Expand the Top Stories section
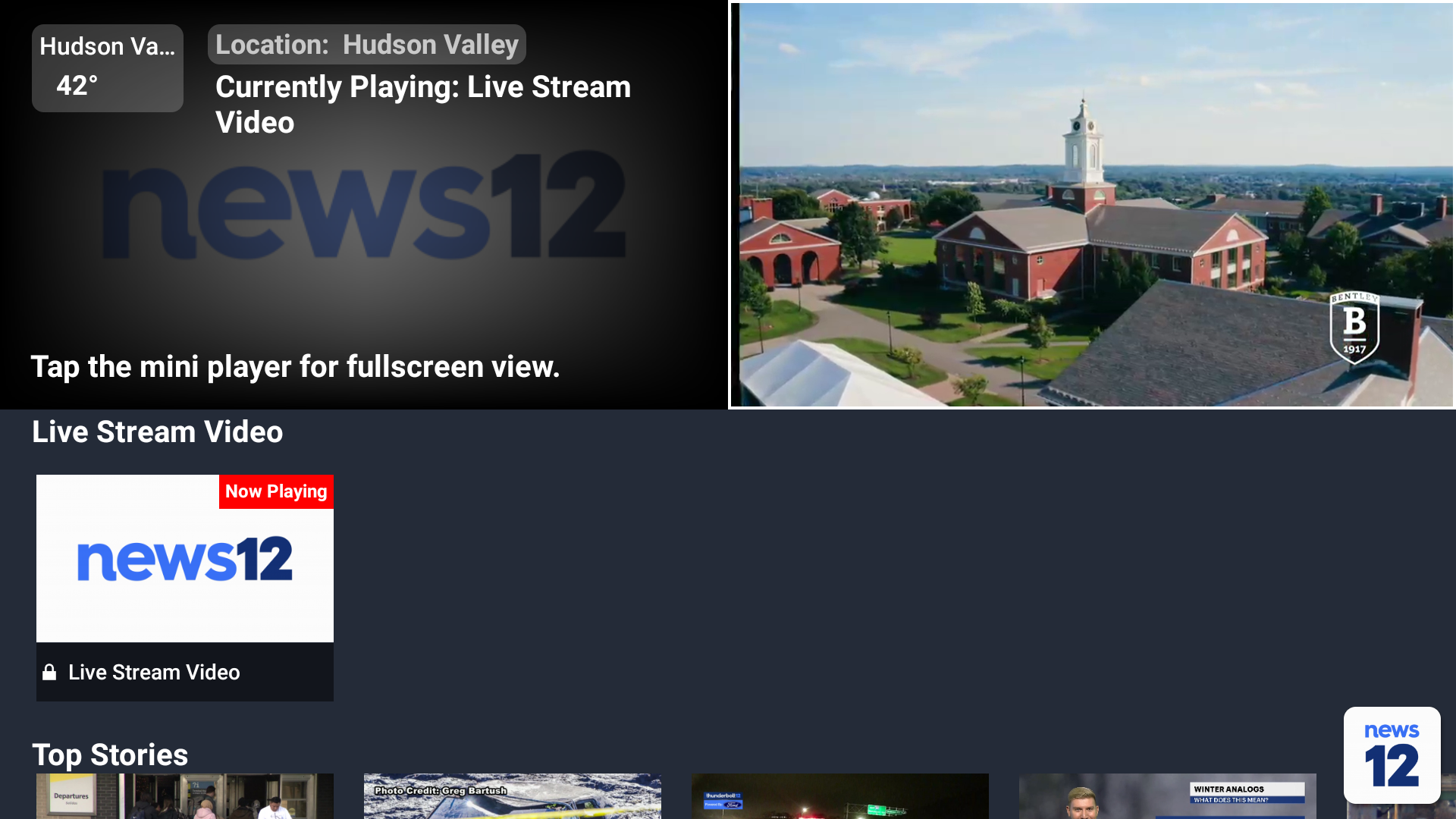 [x=109, y=755]
